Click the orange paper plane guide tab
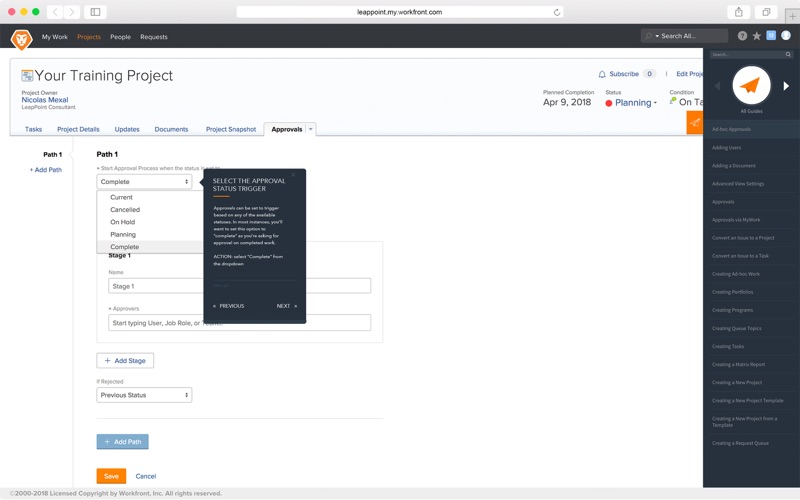Image resolution: width=800 pixels, height=500 pixels. point(694,122)
